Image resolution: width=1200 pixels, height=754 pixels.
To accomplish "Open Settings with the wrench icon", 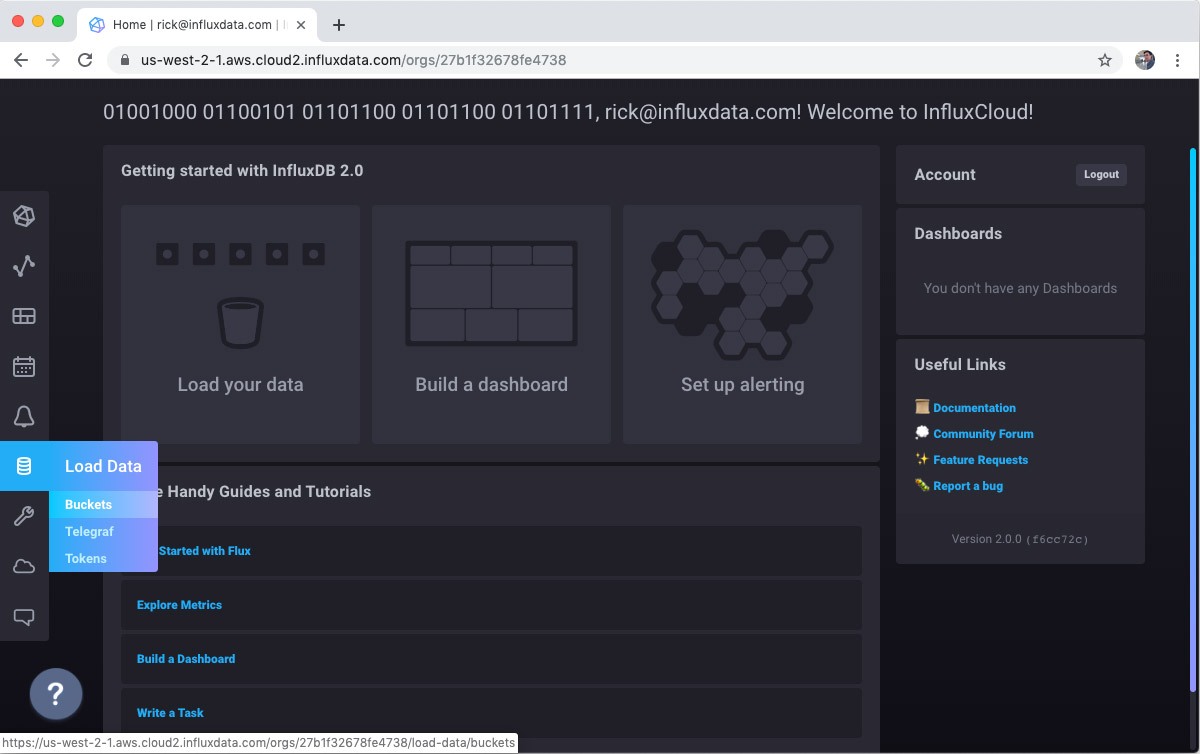I will click(x=25, y=516).
